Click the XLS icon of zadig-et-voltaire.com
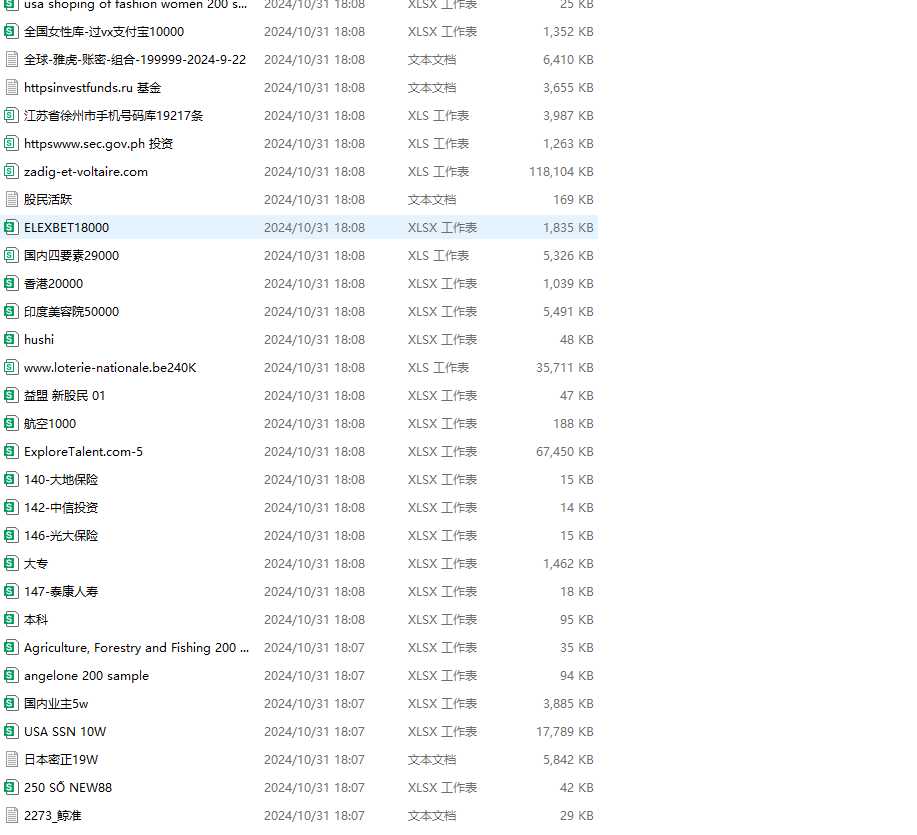Screen dimensions: 917x835 point(11,172)
